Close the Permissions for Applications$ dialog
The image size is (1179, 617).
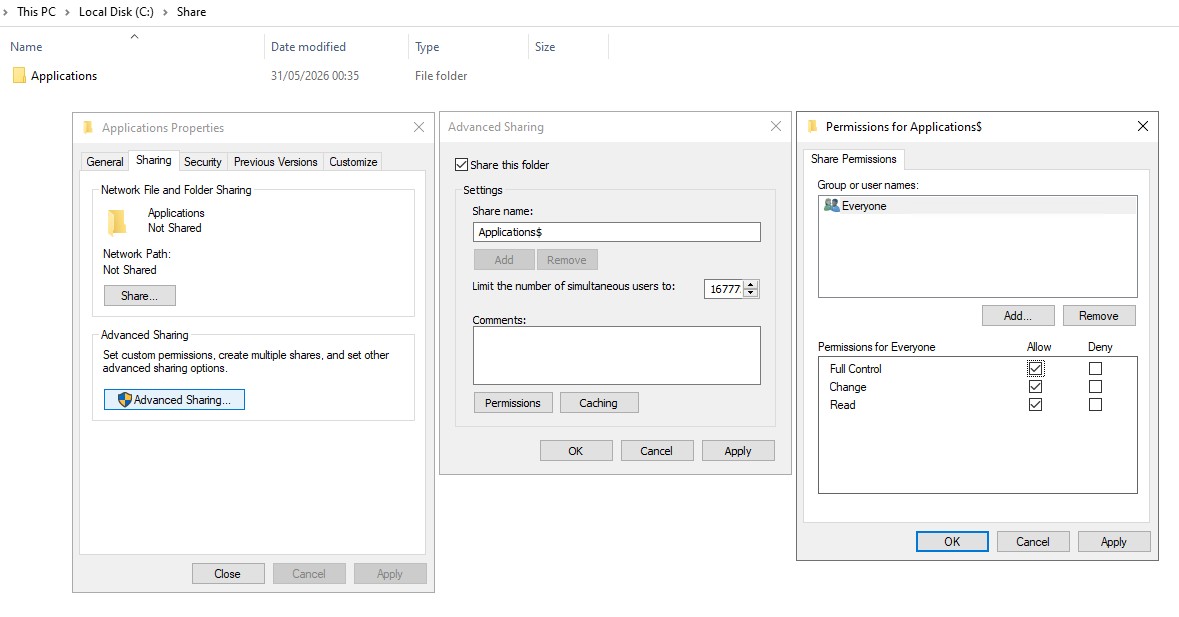click(1142, 126)
